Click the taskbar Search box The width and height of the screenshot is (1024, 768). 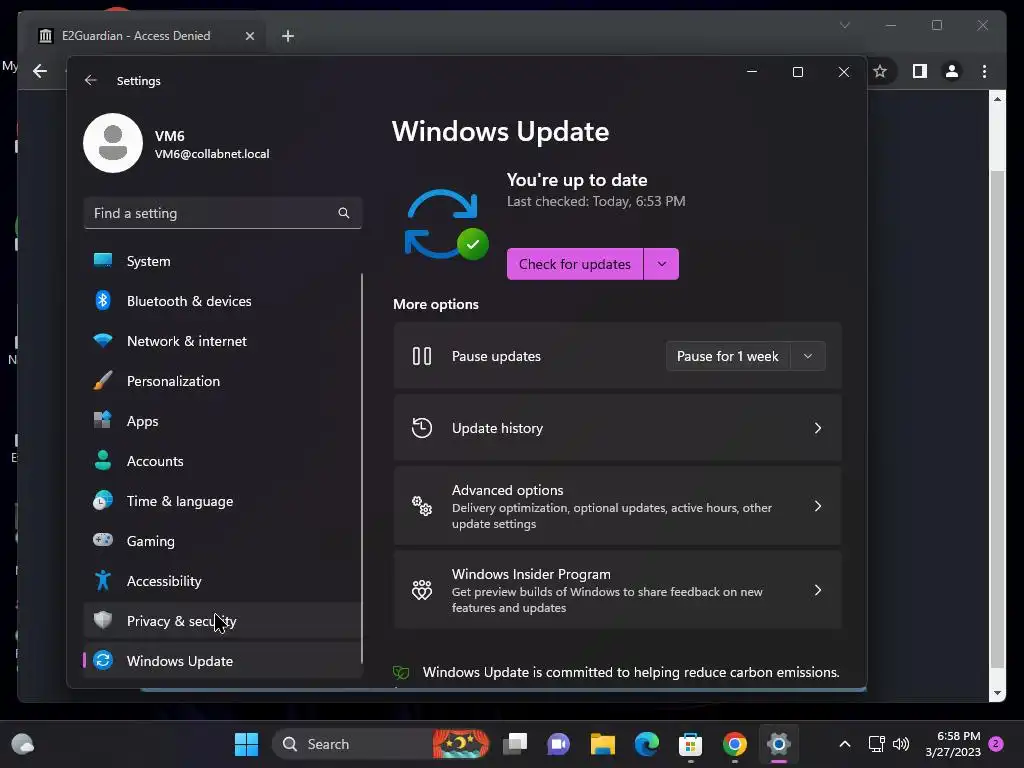coord(381,744)
